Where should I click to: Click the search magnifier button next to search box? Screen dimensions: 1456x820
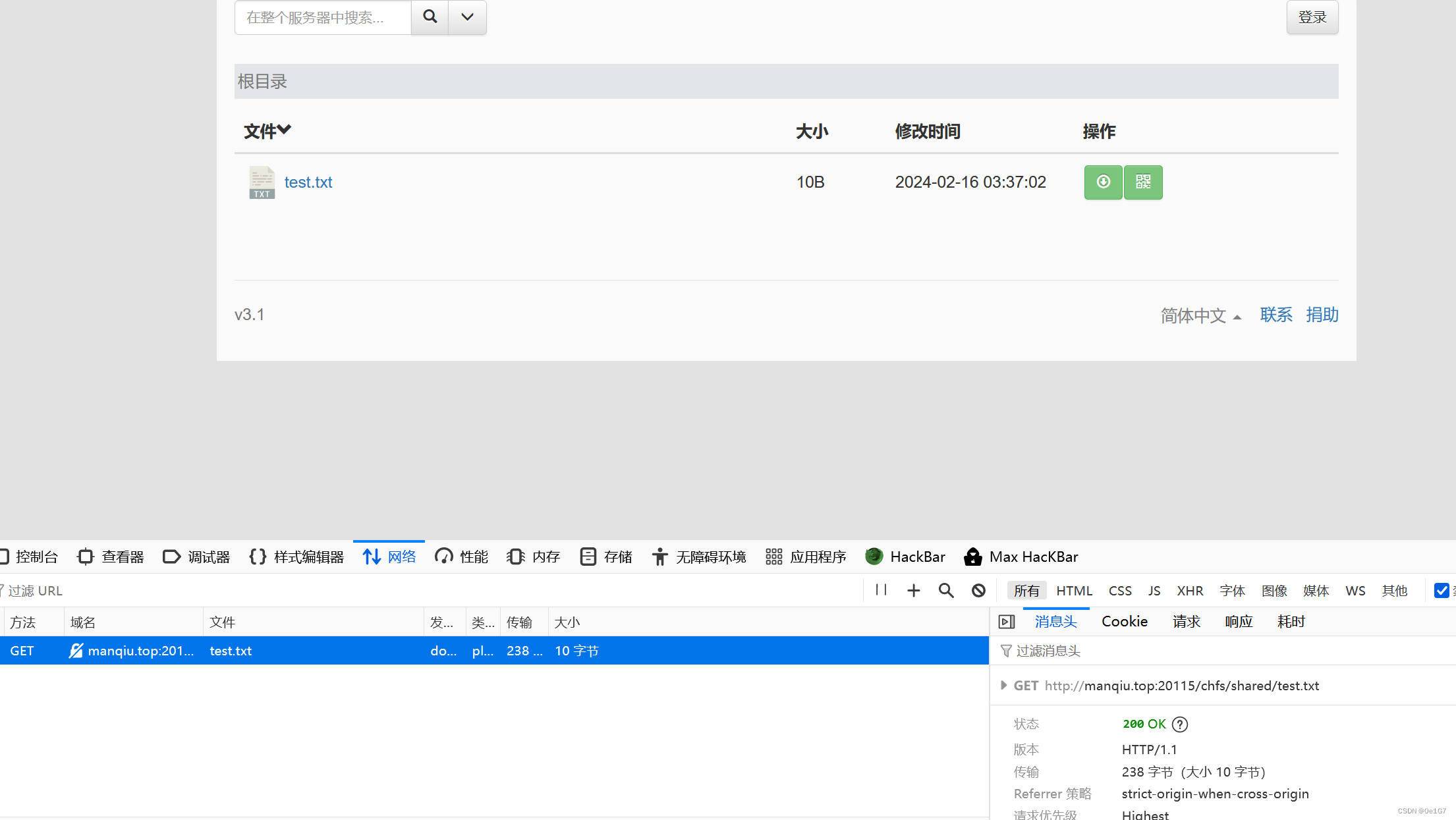pos(430,17)
